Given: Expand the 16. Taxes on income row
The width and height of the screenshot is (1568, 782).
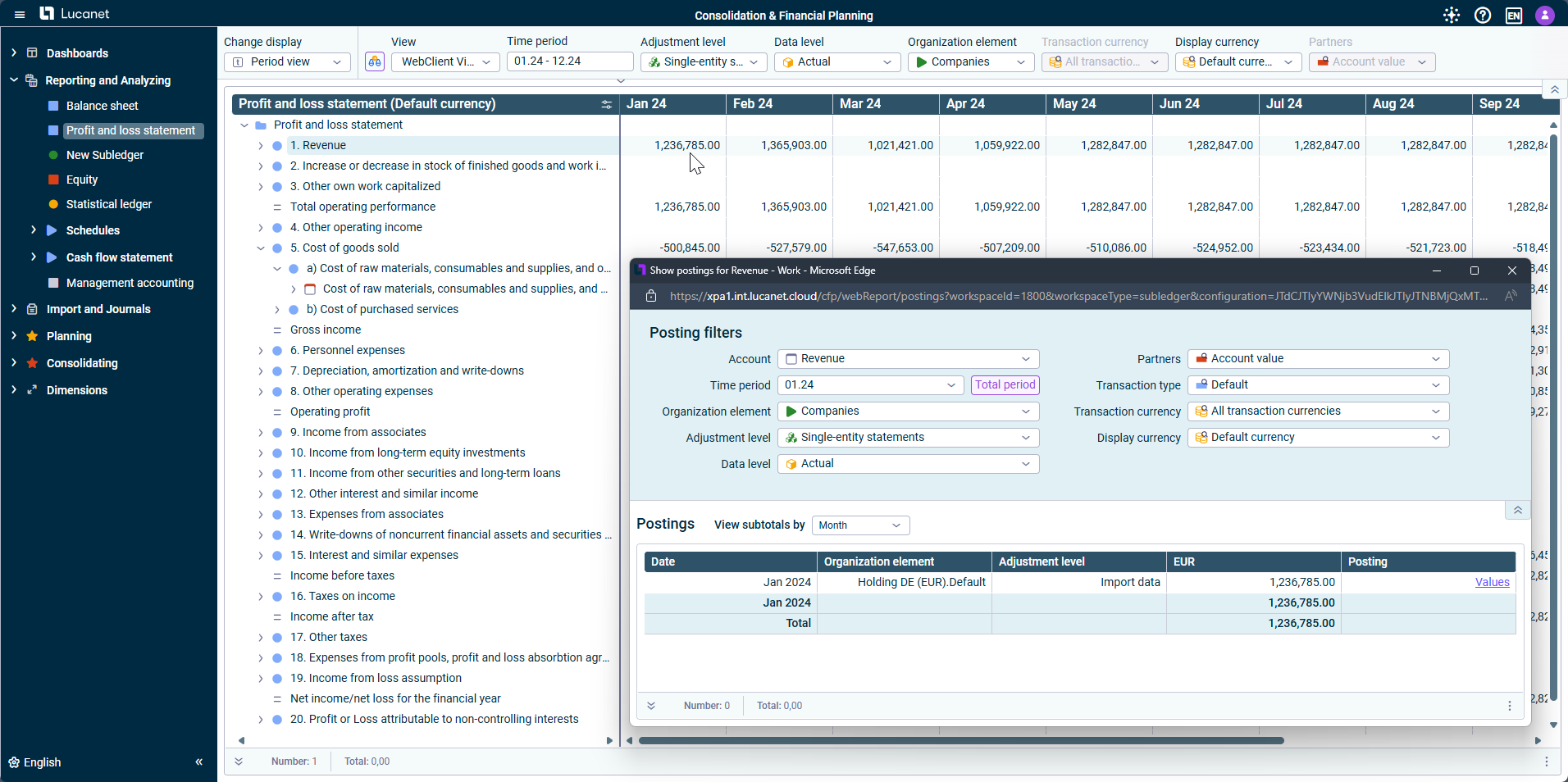Looking at the screenshot, I should pos(261,597).
